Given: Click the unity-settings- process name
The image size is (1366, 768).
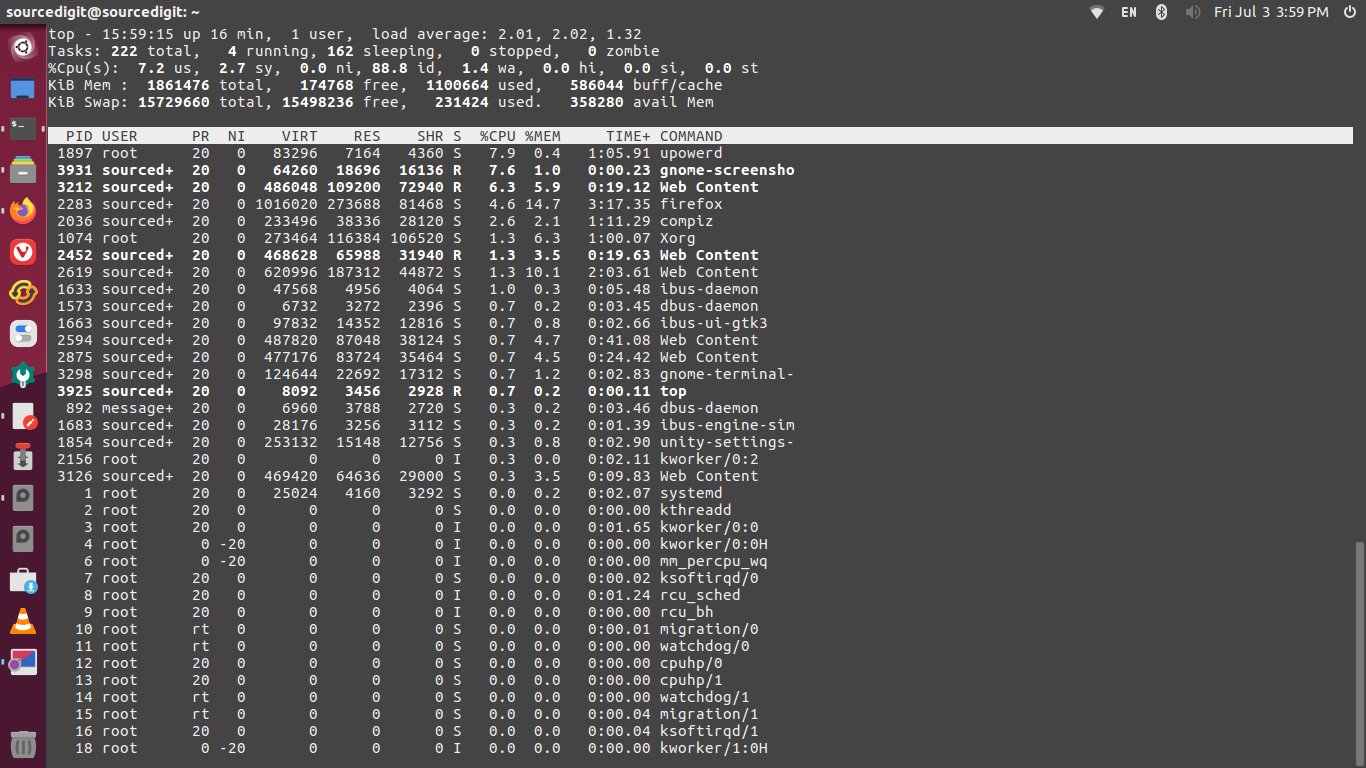Looking at the screenshot, I should pyautogui.click(x=727, y=442).
